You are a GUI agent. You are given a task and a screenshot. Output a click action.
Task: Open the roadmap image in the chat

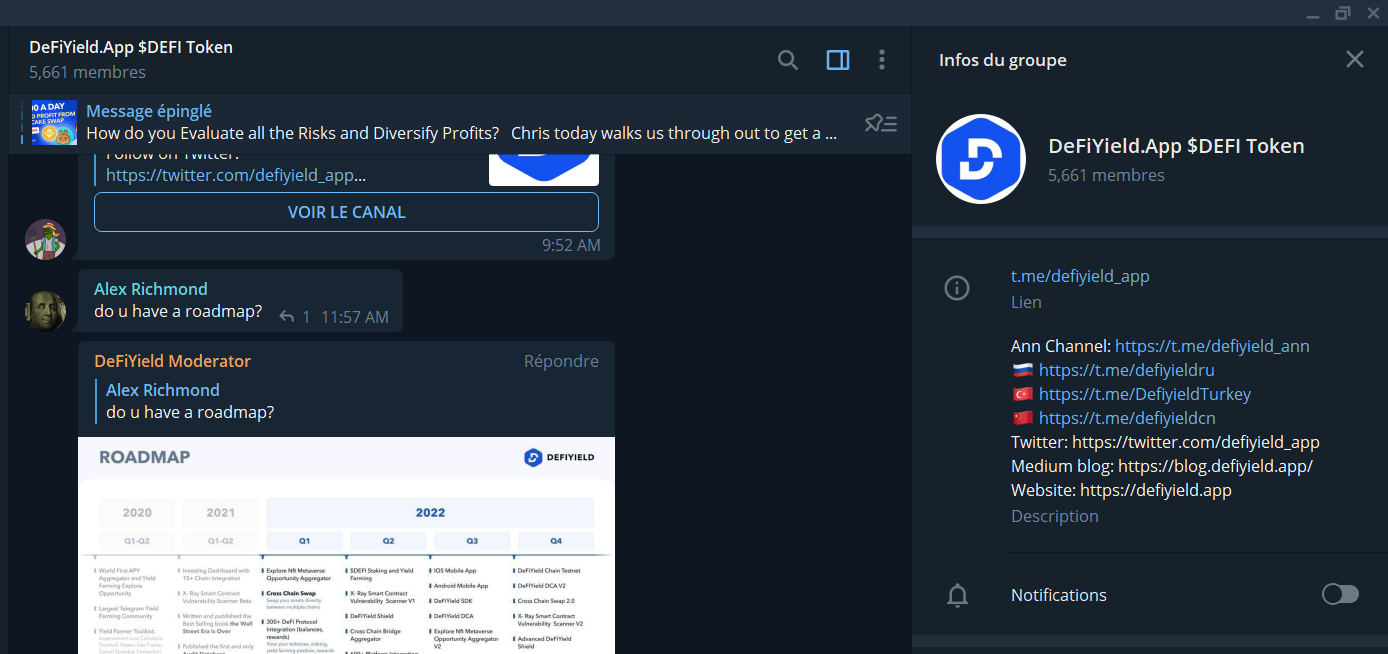(x=346, y=545)
